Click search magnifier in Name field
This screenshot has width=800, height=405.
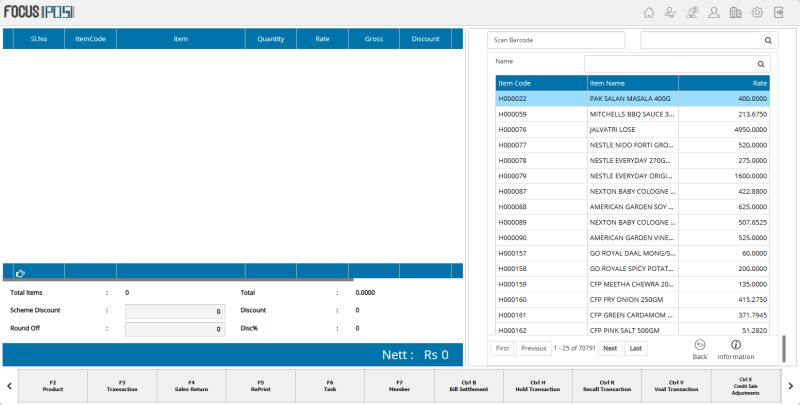[x=760, y=63]
